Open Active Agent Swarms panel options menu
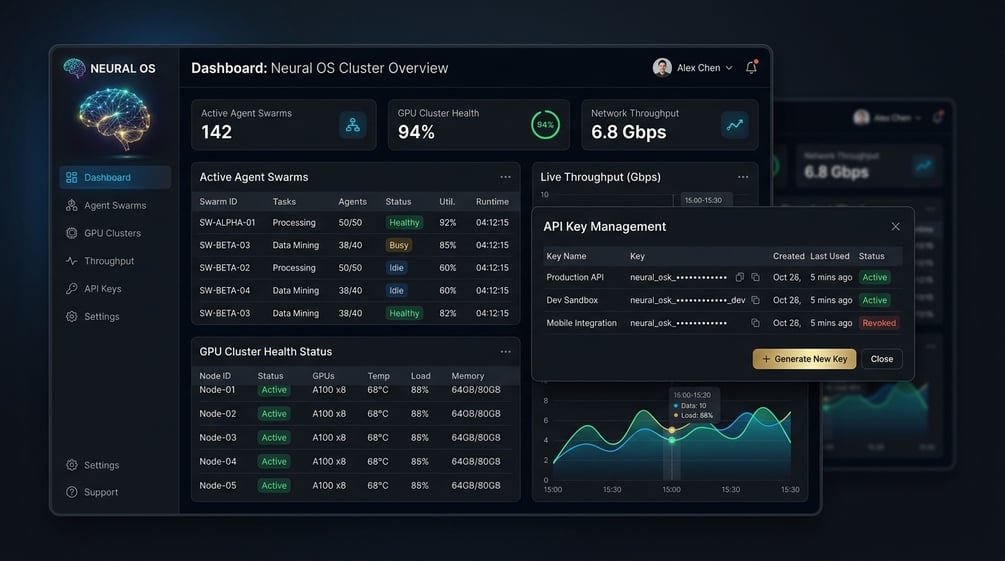1005x561 pixels. 506,177
